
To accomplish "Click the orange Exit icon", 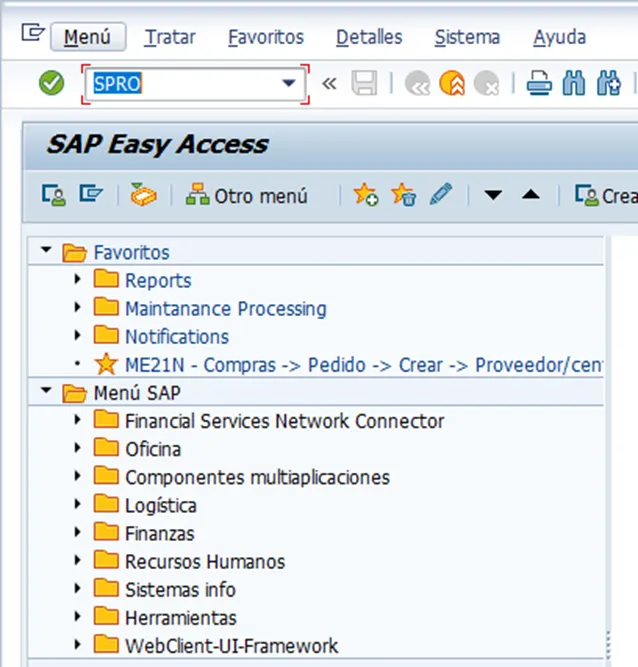I will pyautogui.click(x=452, y=83).
